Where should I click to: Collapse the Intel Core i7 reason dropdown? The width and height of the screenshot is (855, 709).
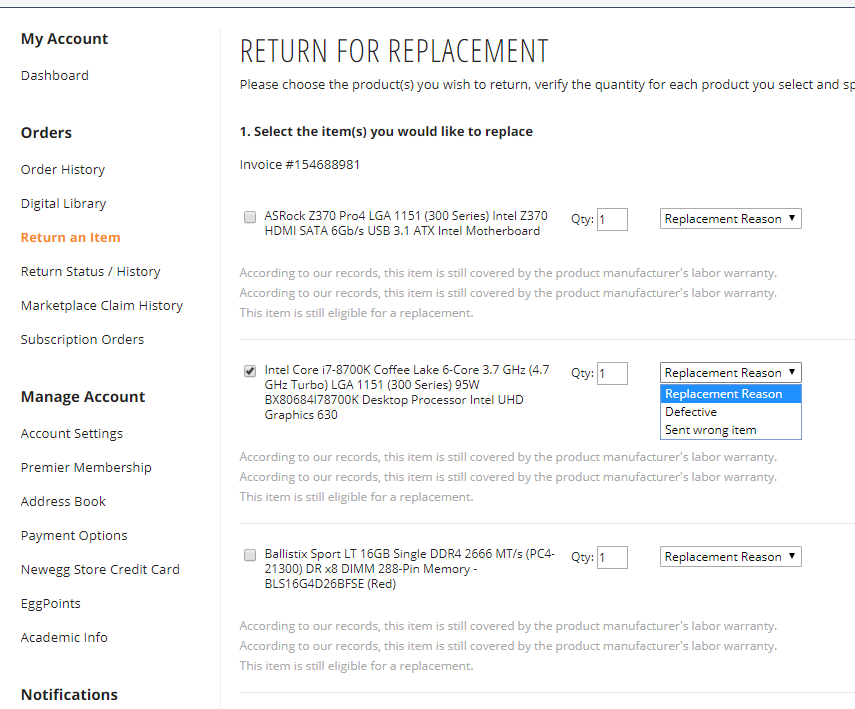(x=730, y=373)
